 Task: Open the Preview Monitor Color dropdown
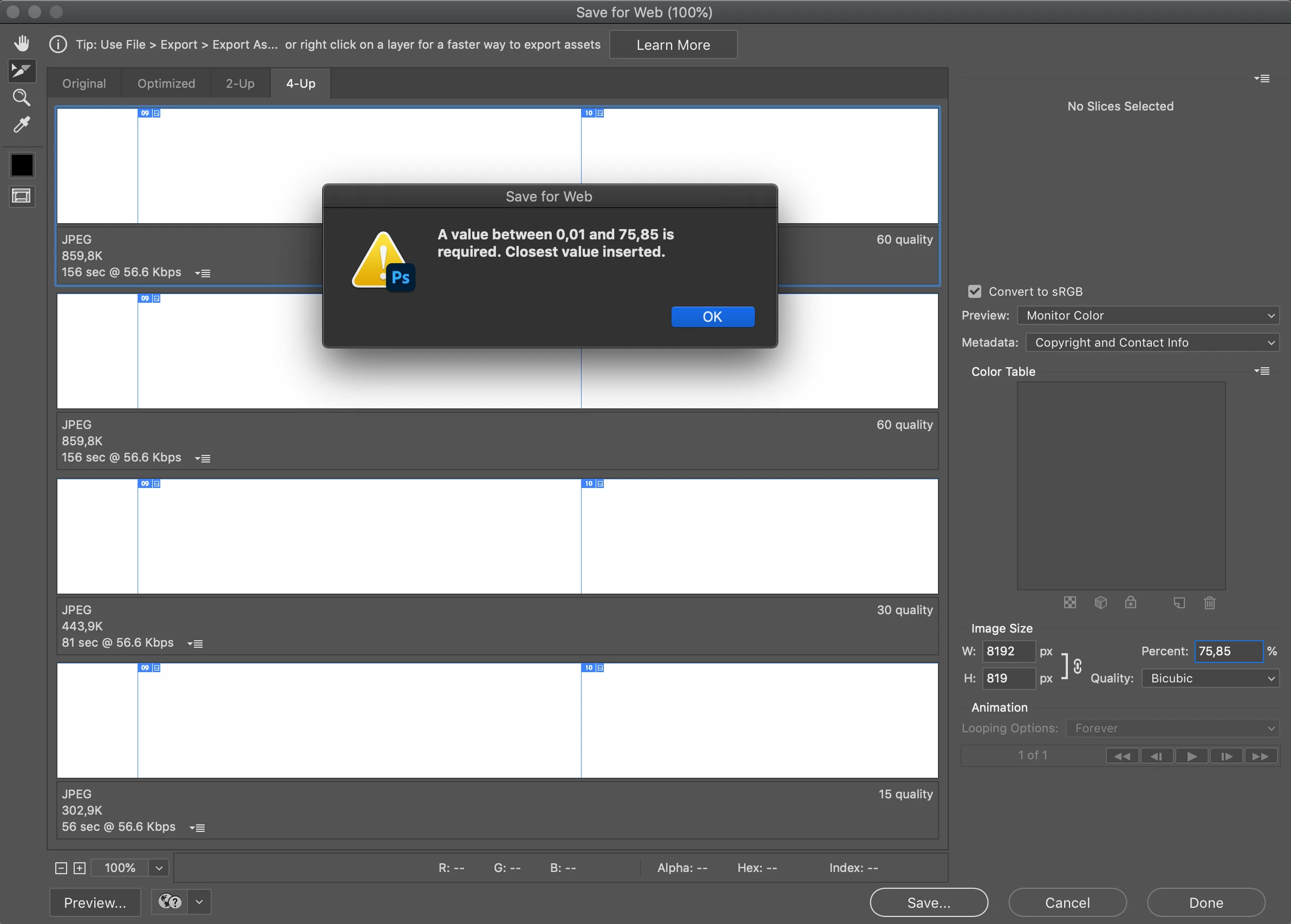pyautogui.click(x=1147, y=315)
